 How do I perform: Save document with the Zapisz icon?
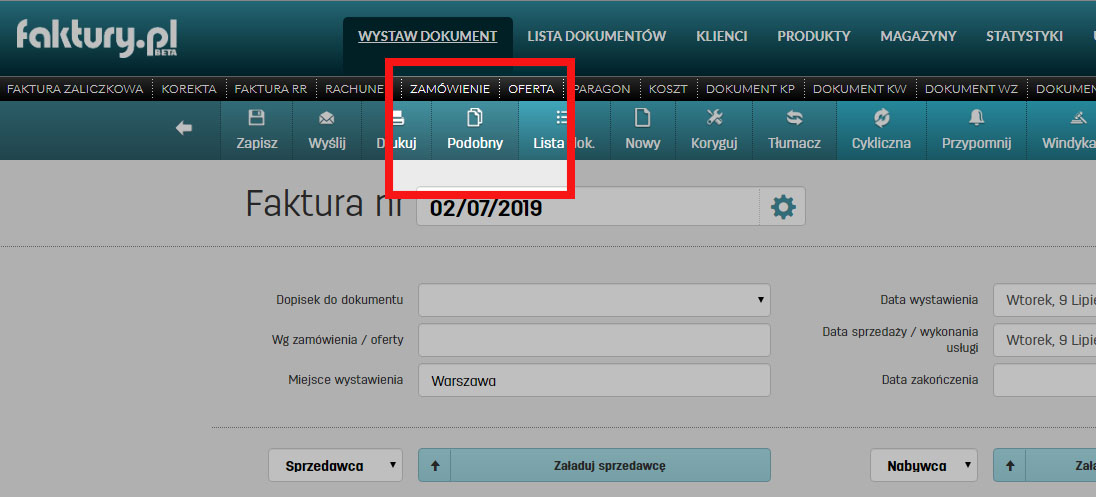point(257,130)
